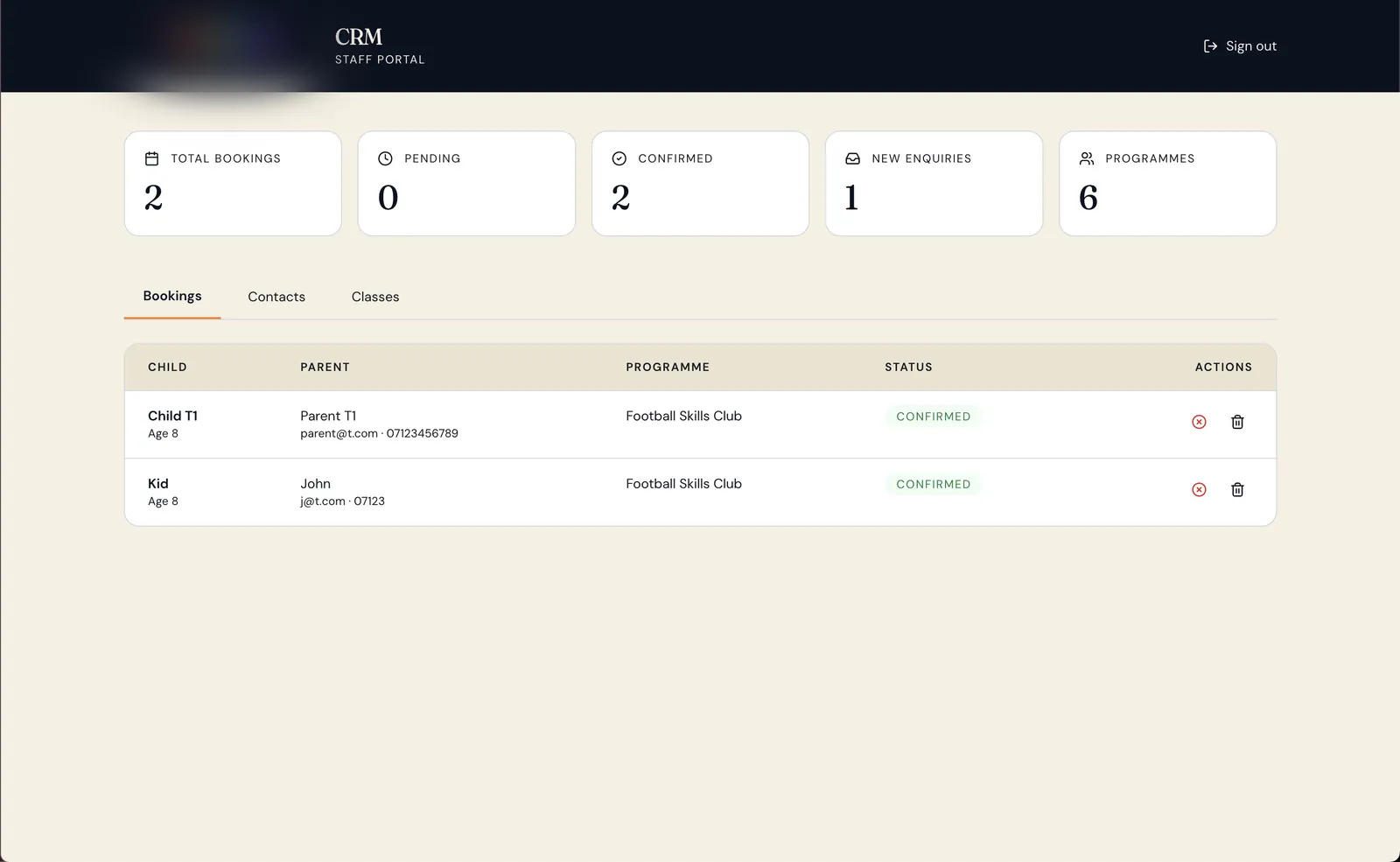The width and height of the screenshot is (1400, 862).
Task: Click Age 8 under Kid
Action: (163, 501)
